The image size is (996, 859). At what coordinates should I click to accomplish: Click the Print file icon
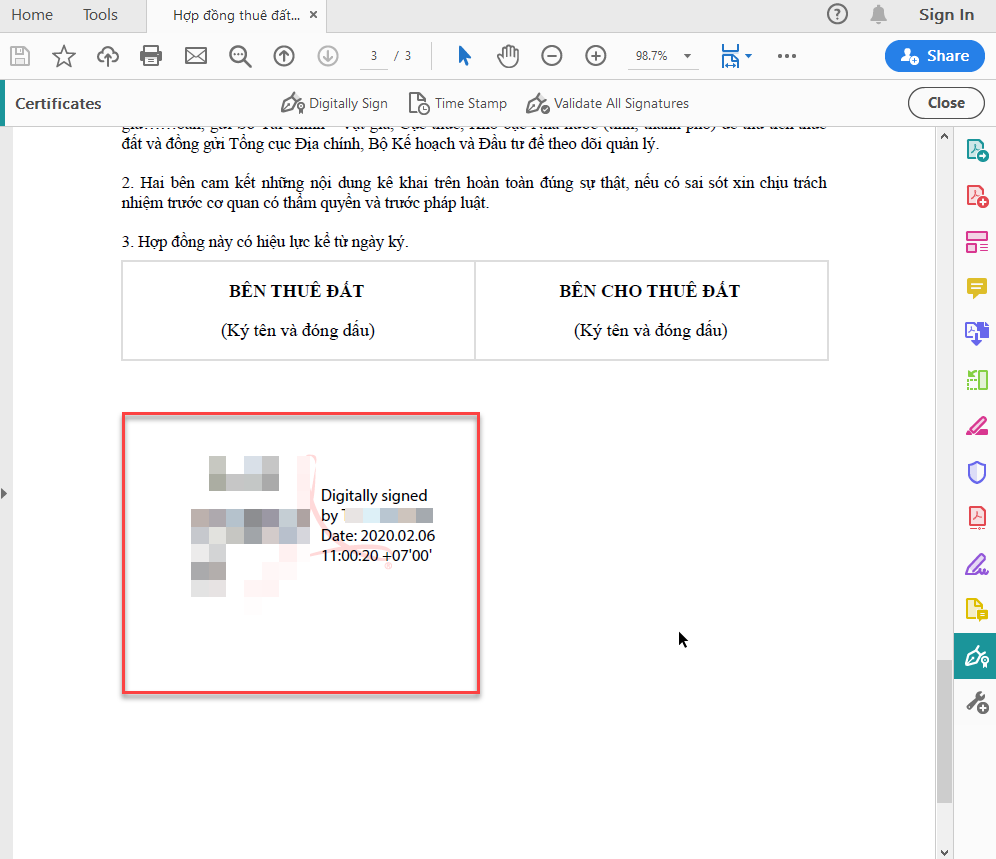point(151,56)
